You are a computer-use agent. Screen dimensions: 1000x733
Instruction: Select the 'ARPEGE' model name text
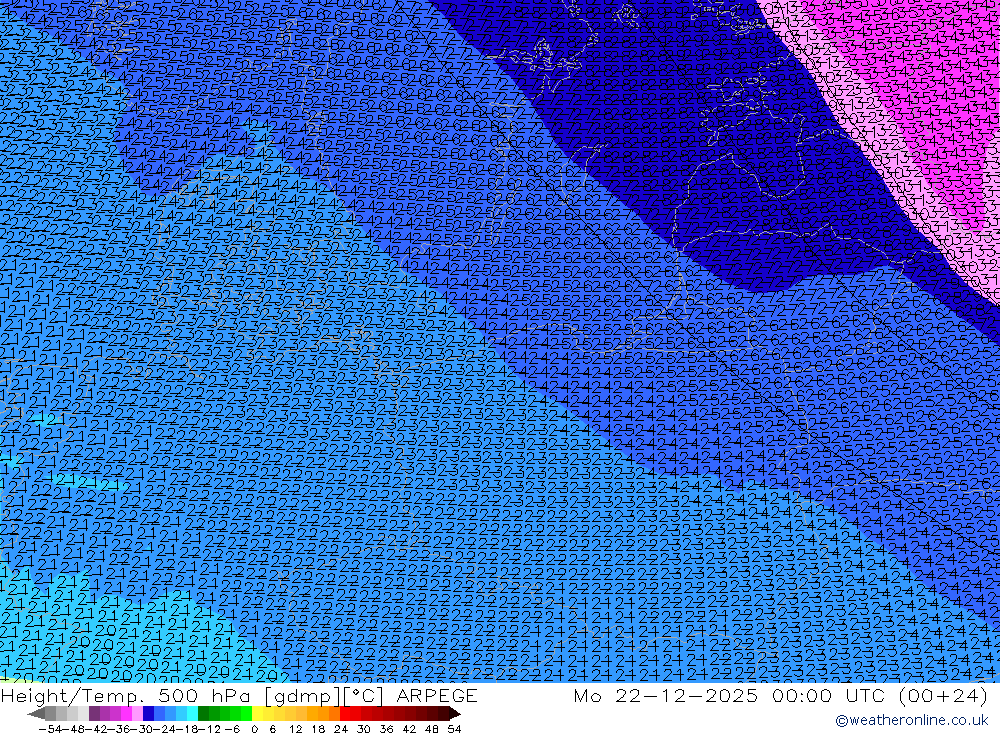click(437, 695)
